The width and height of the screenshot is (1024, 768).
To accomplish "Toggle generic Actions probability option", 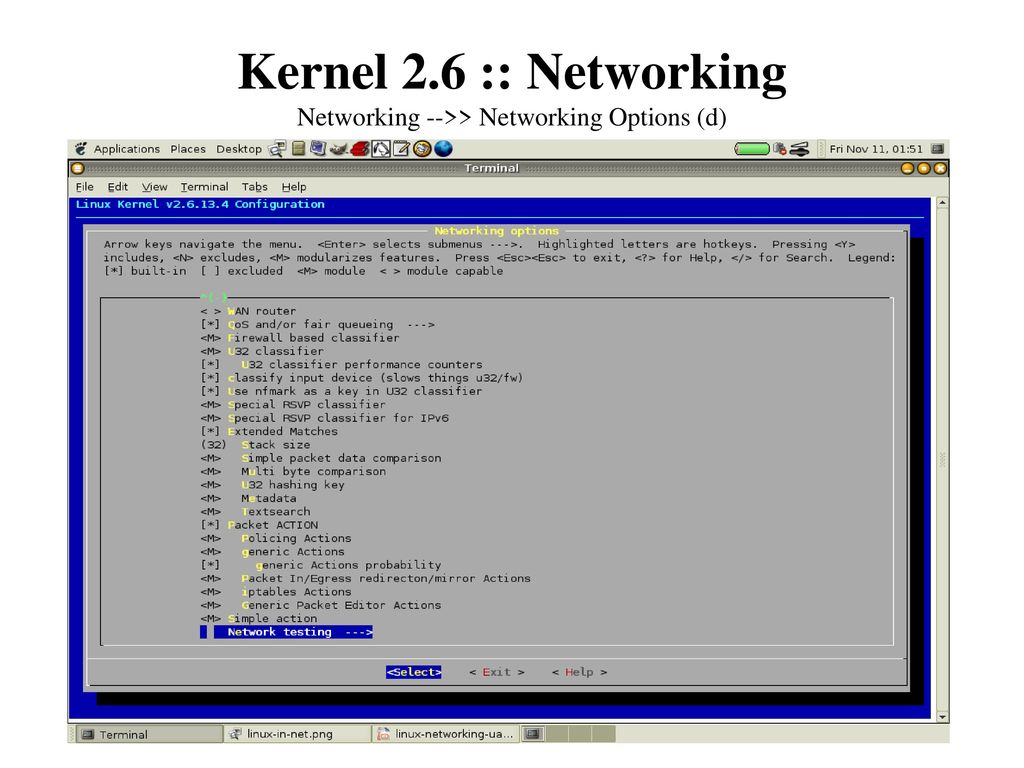I will pos(321,565).
